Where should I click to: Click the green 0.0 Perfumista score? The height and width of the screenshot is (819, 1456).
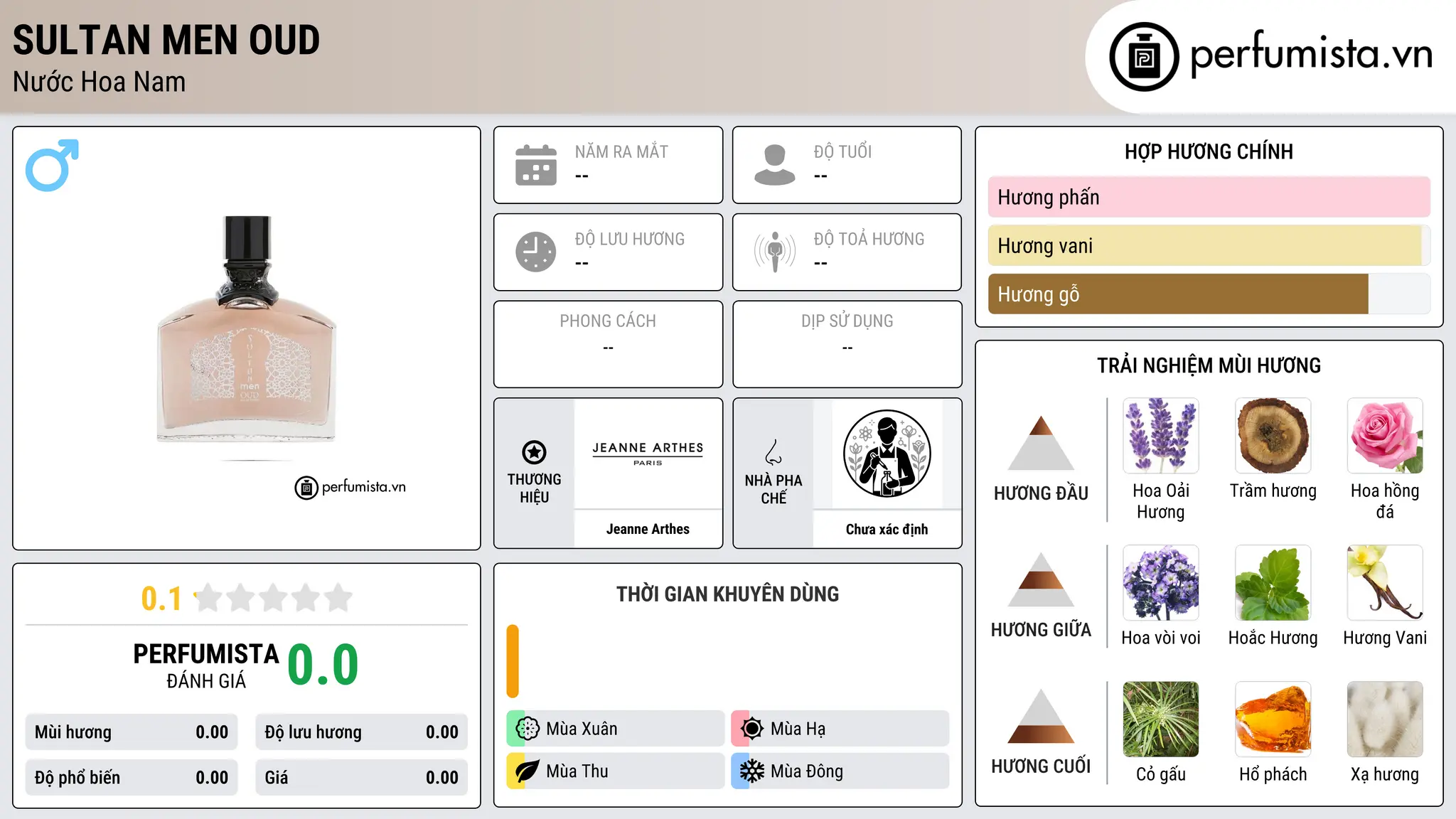[323, 665]
